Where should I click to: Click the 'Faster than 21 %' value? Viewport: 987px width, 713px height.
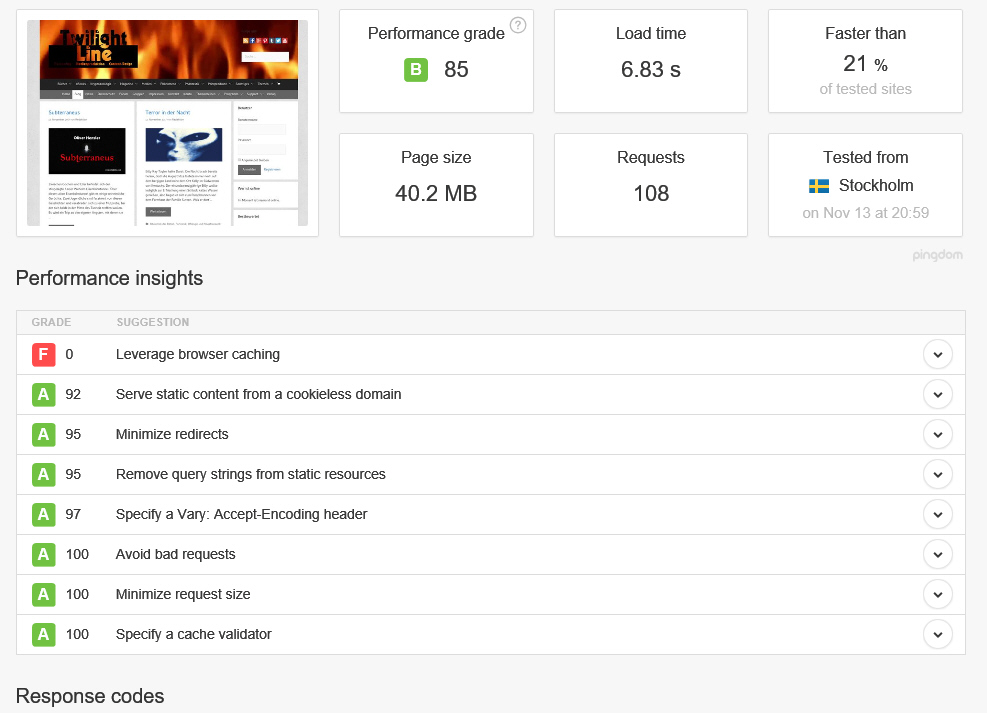click(x=866, y=64)
